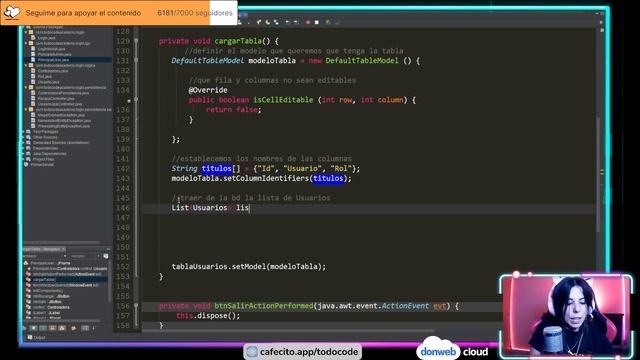Open ControladoraPersistencia.java file
Viewport: 640px width, 360px height.
(63, 93)
